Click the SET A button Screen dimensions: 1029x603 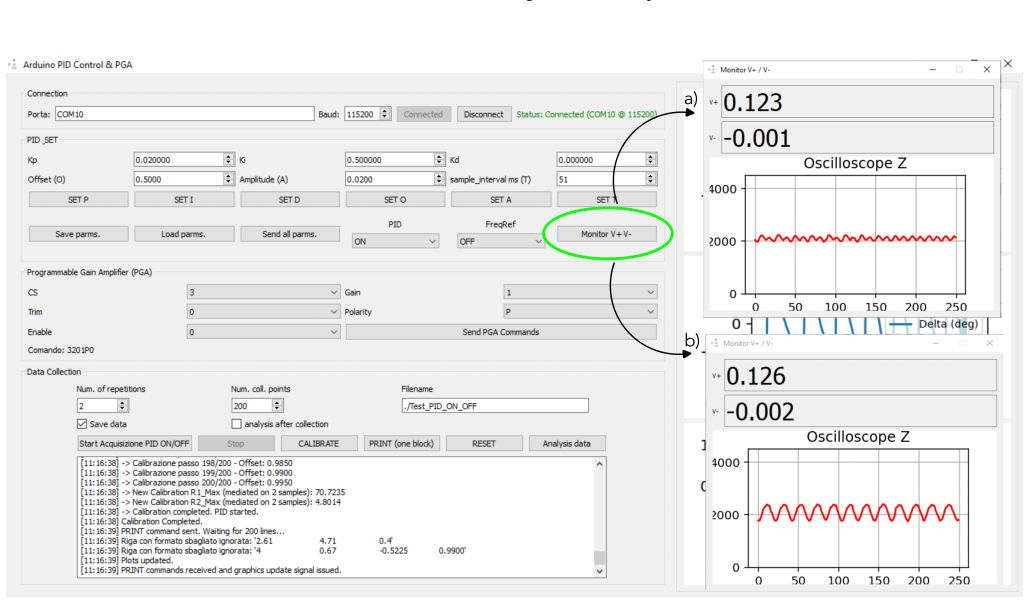(x=501, y=199)
